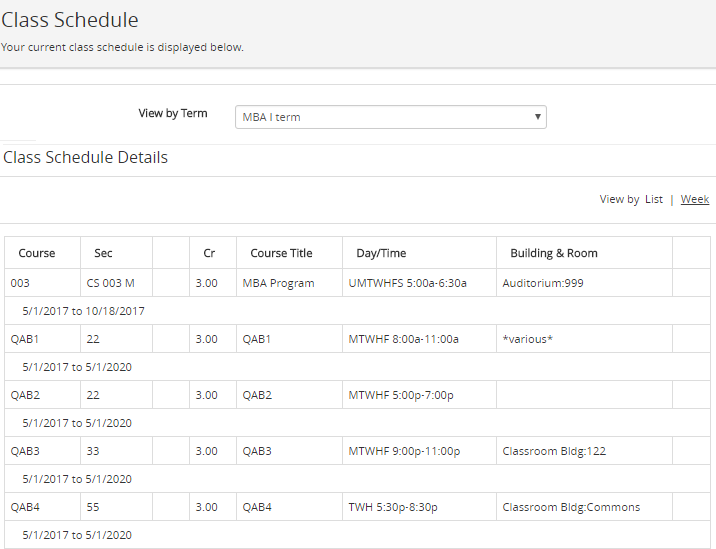Click the MBA Program course title
The width and height of the screenshot is (716, 549).
point(278,283)
